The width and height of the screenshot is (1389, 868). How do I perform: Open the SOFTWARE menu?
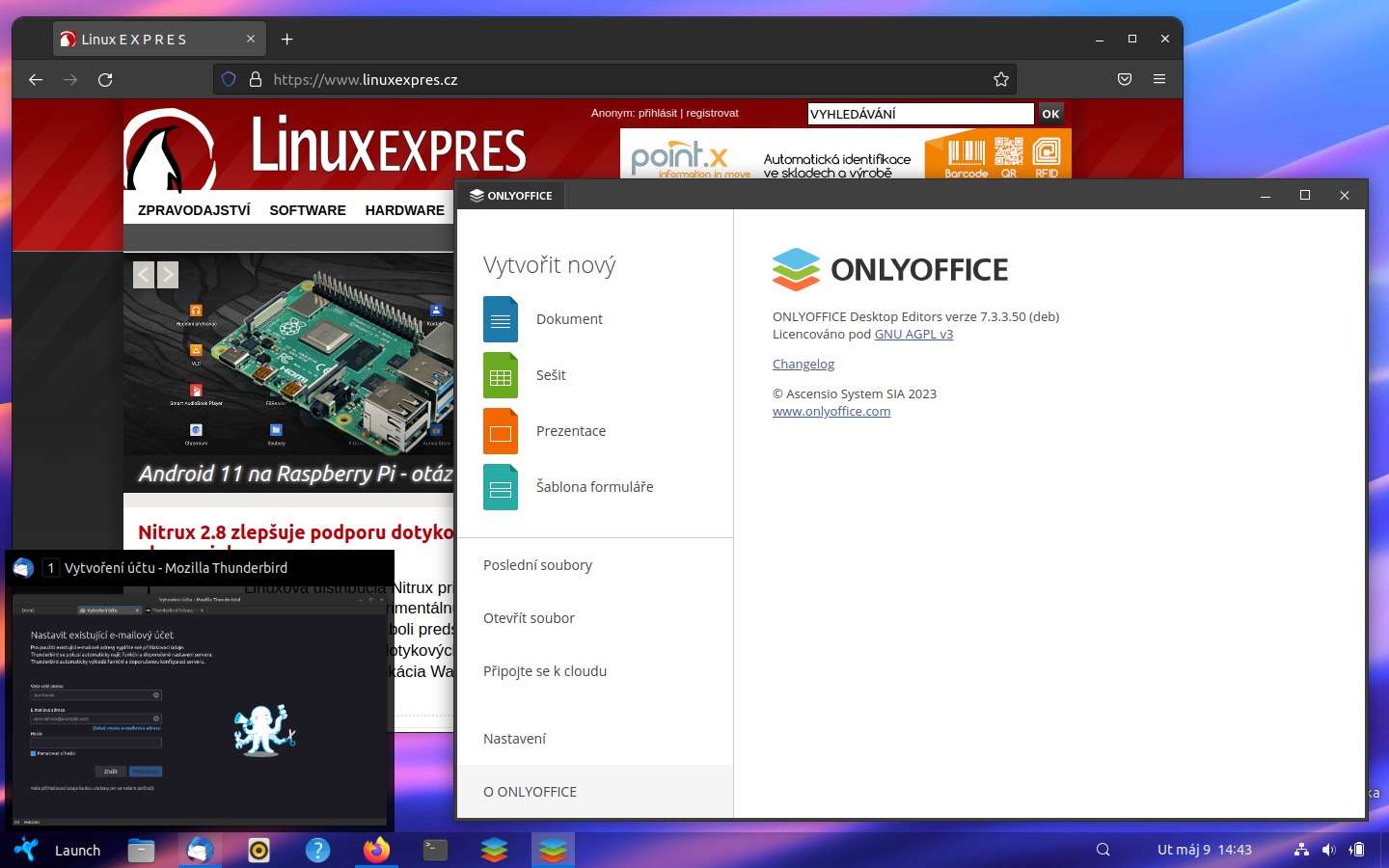tap(308, 210)
